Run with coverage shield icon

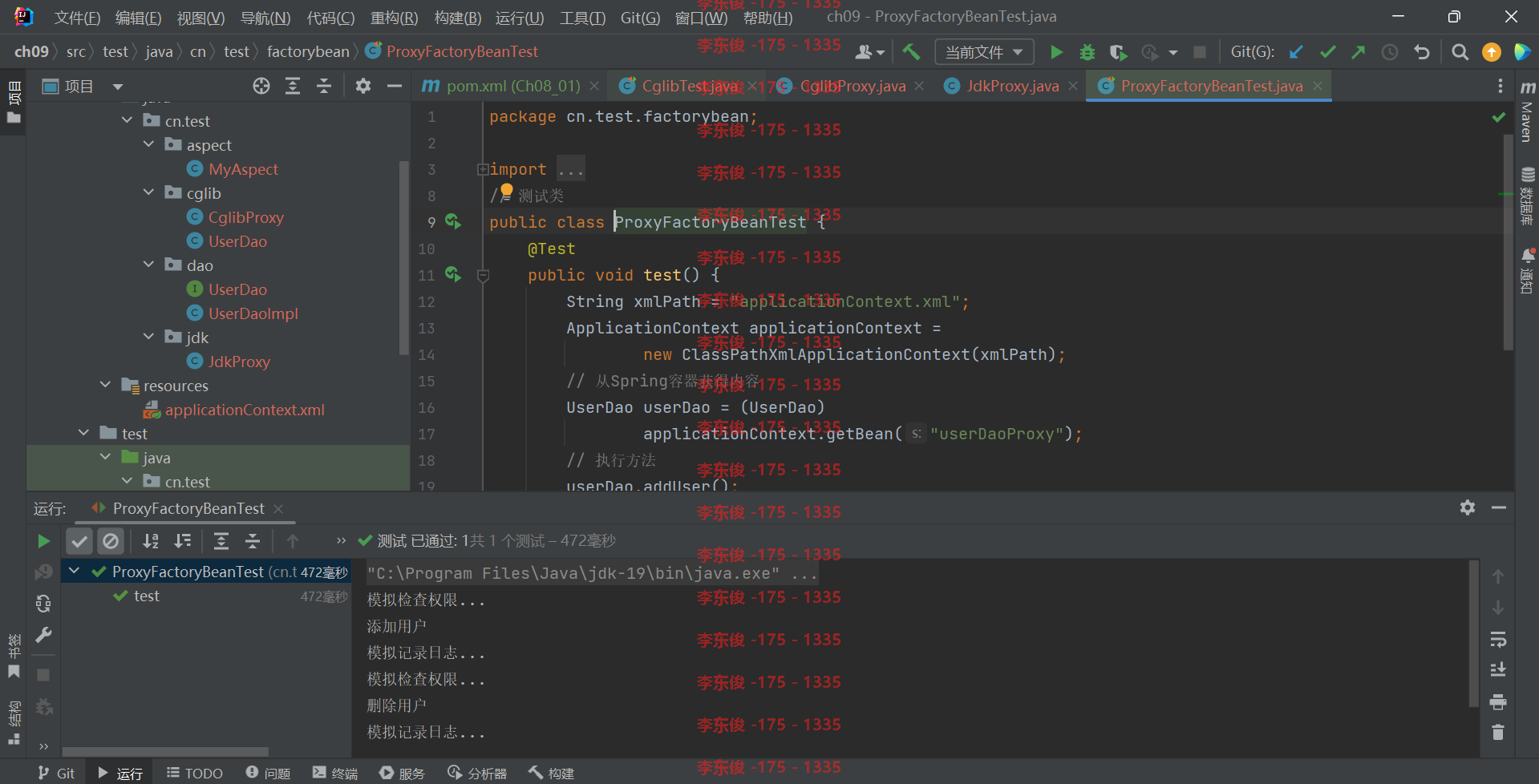click(1118, 52)
